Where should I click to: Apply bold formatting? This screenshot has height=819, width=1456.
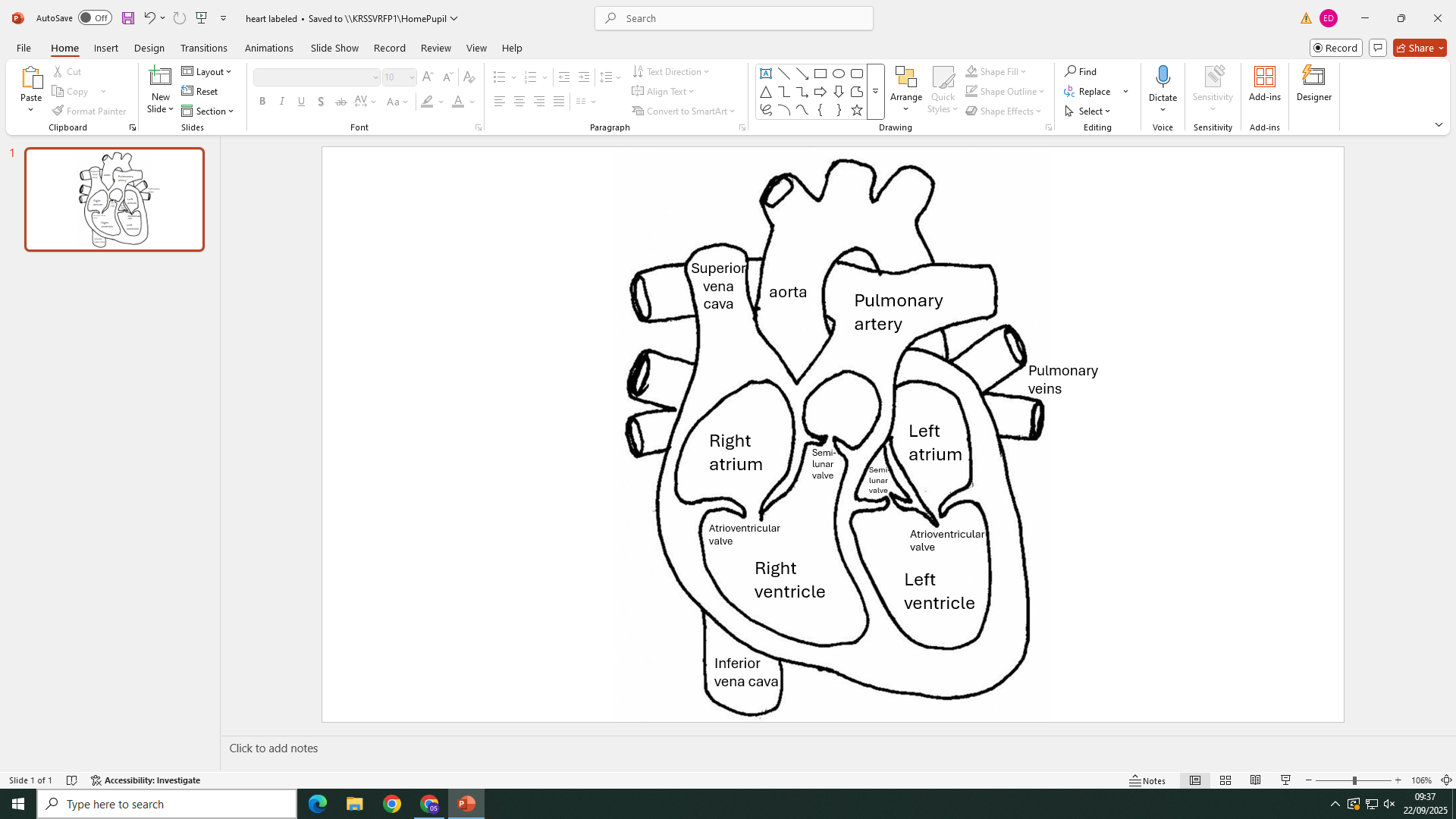tap(262, 101)
